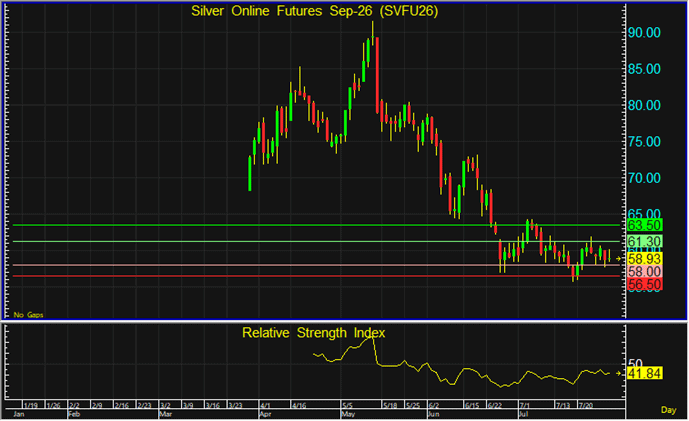This screenshot has height=421, width=689.
Task: Click the arrow marker beside the 41.84 tag
Action: [618, 374]
